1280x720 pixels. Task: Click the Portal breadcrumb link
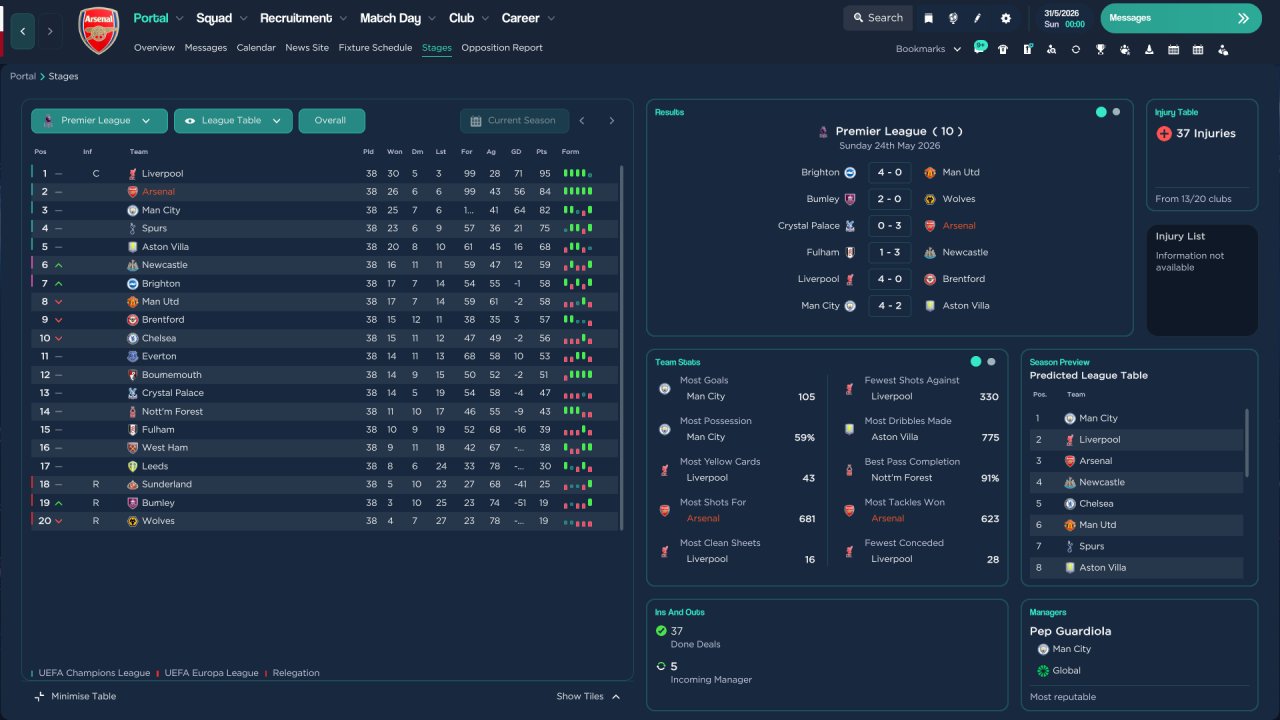(23, 76)
